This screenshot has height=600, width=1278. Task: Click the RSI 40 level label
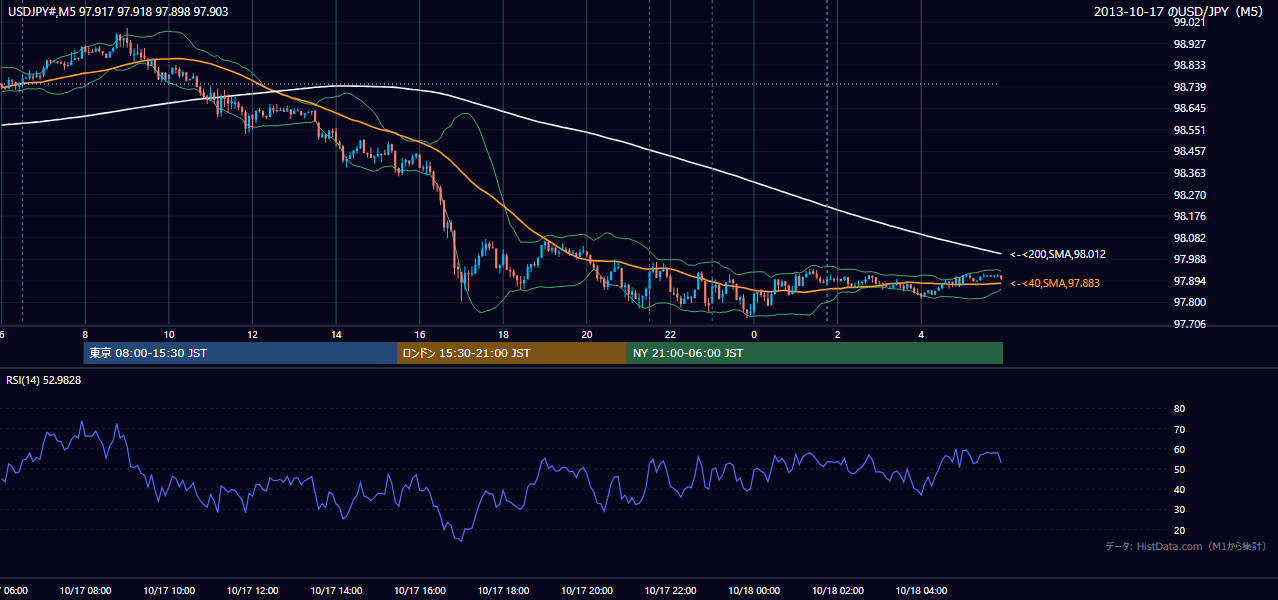click(x=1179, y=489)
